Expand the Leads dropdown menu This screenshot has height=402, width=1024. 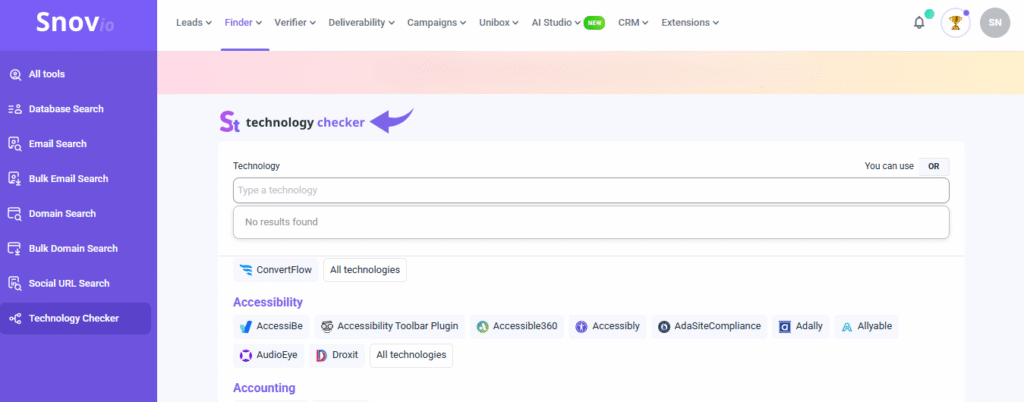click(194, 22)
